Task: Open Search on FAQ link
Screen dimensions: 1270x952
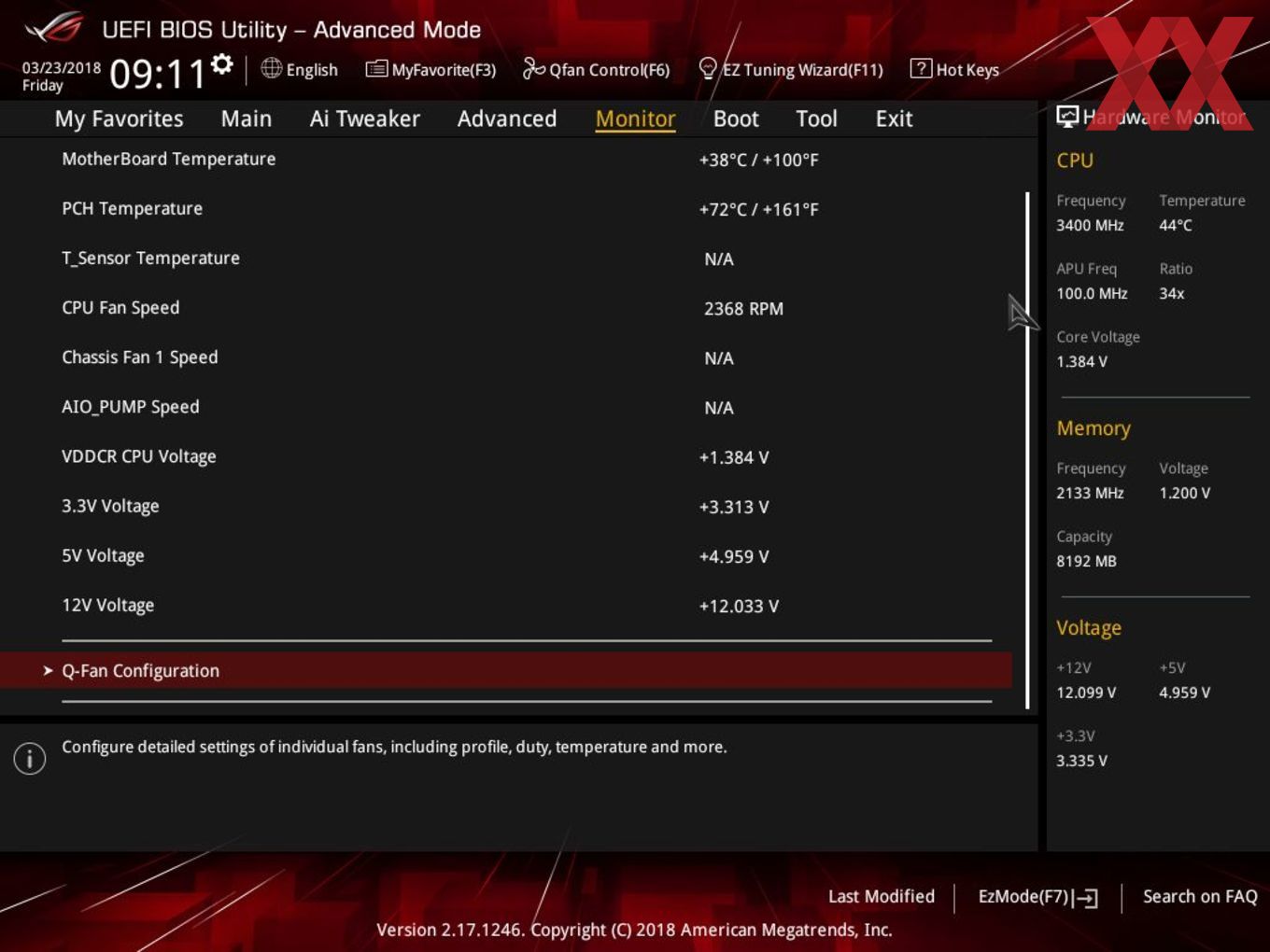Action: click(x=1200, y=896)
